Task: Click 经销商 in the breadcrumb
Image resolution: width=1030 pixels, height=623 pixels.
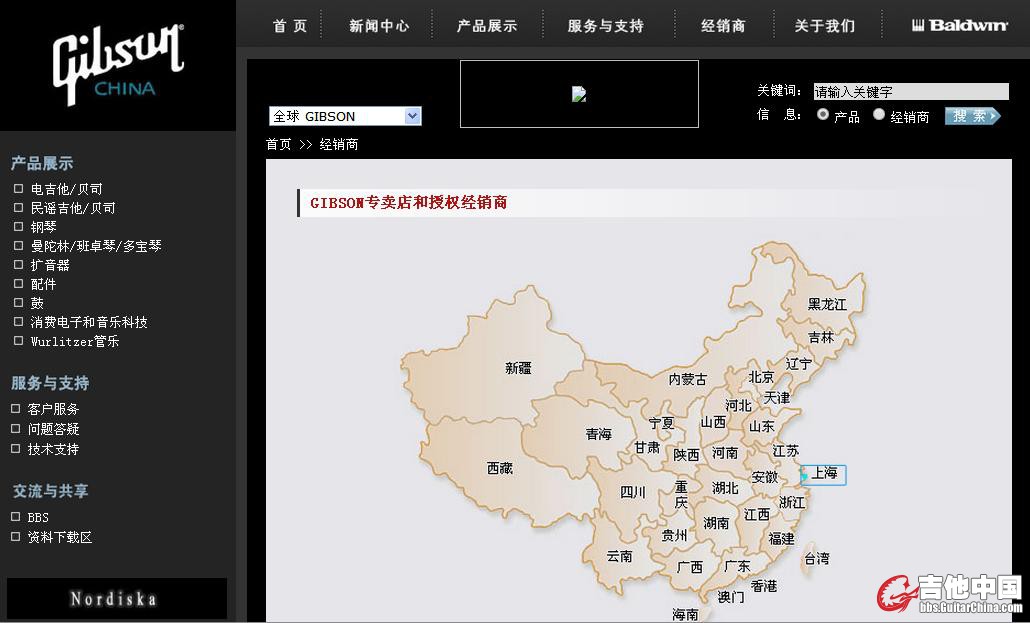Action: 339,145
